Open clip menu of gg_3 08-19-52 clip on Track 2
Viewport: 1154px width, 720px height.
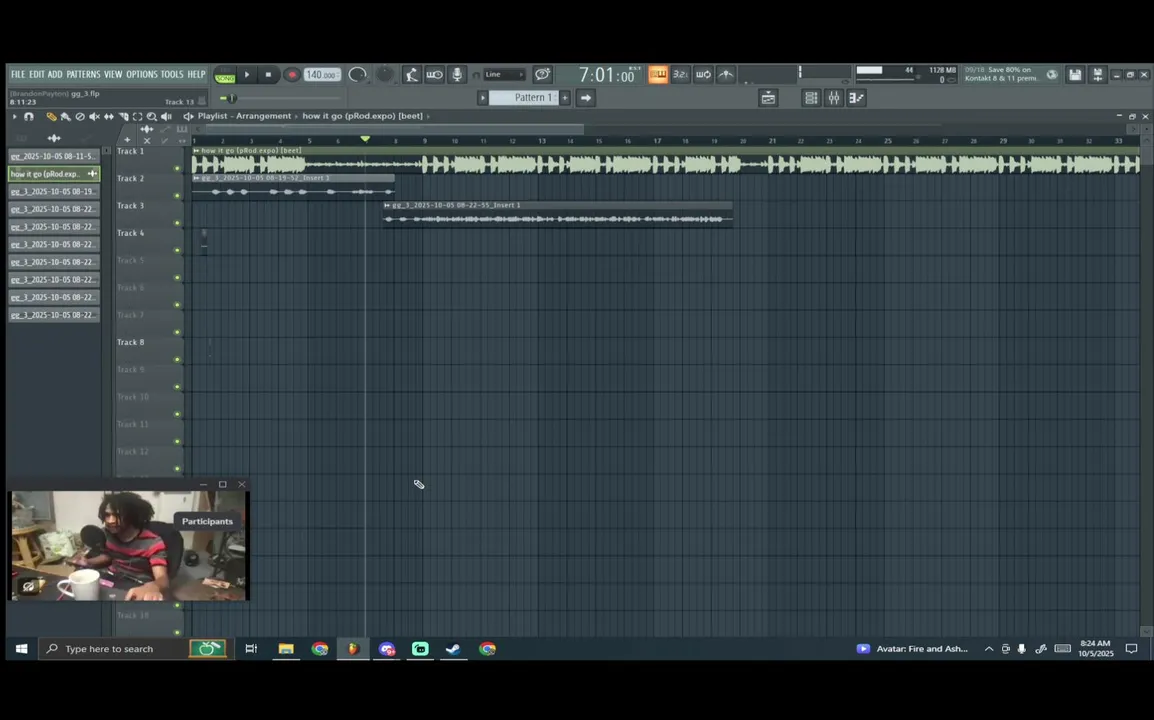pyautogui.click(x=197, y=177)
